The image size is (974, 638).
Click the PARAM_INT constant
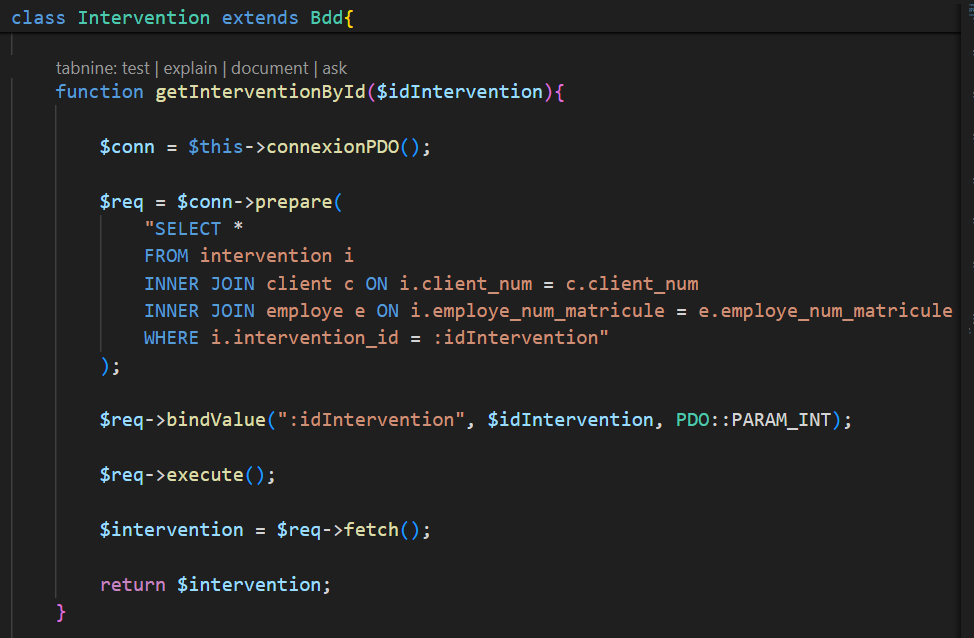click(781, 420)
